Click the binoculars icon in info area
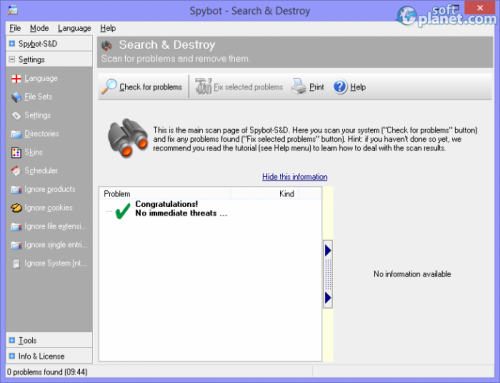Image resolution: width=500 pixels, height=383 pixels. pos(128,138)
